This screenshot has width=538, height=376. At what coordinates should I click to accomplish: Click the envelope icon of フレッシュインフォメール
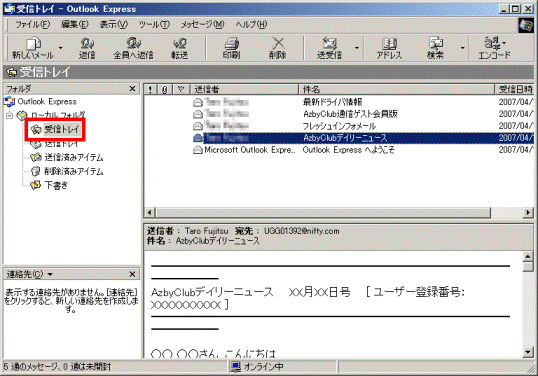(x=198, y=126)
